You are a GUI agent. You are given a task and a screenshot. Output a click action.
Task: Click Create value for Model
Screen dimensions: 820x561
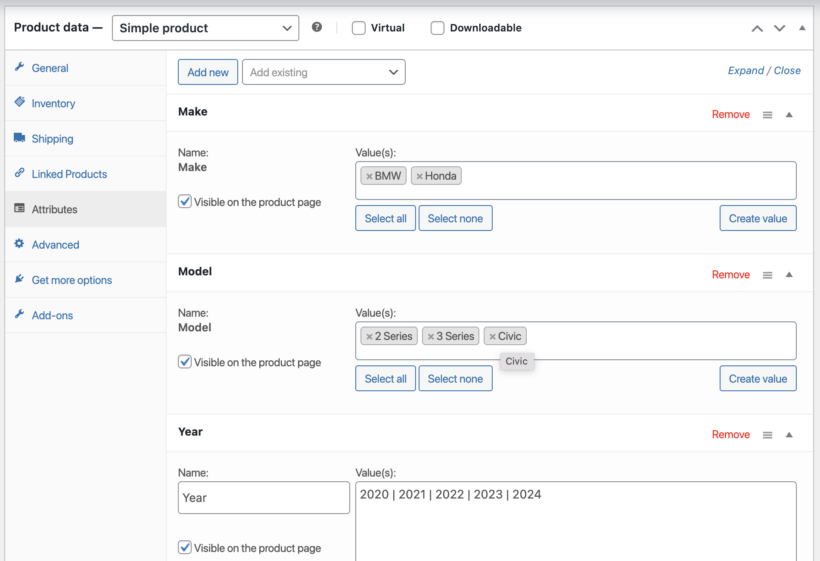tap(758, 379)
